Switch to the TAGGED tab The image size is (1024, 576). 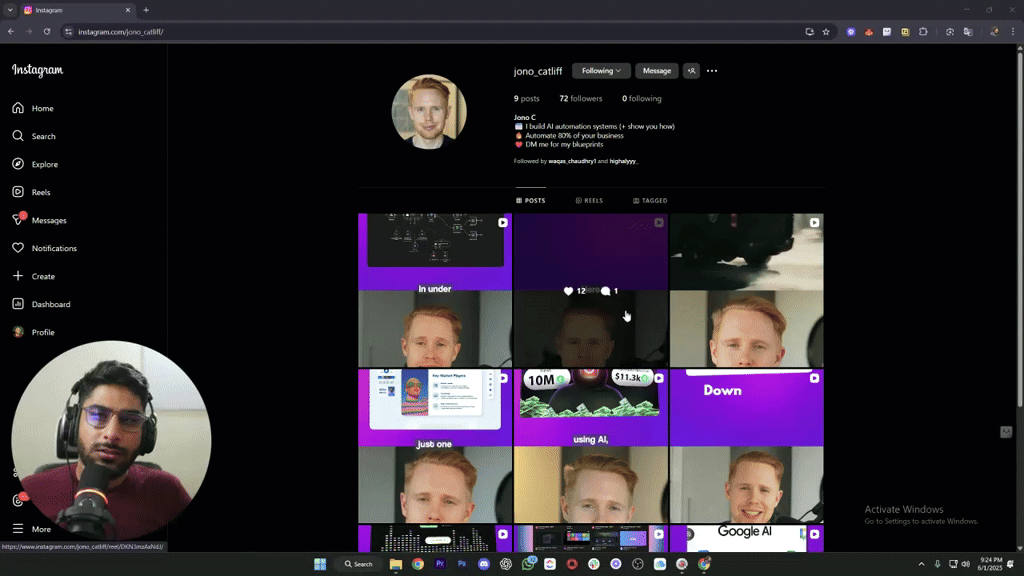tap(650, 200)
